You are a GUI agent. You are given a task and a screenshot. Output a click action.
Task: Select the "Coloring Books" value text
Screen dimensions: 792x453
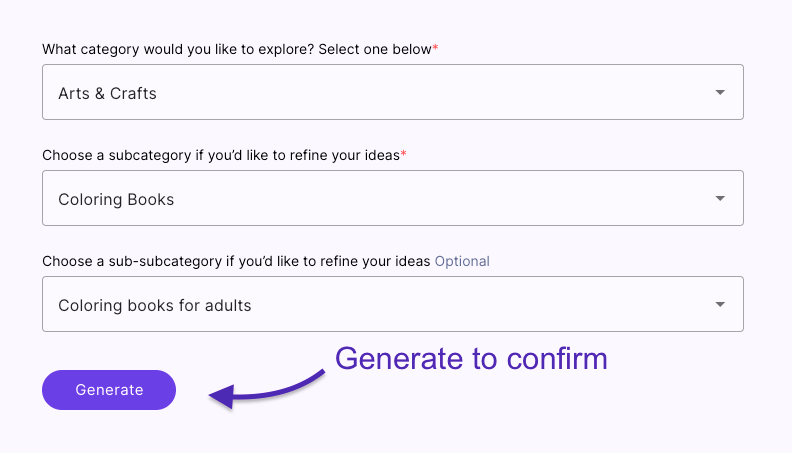pyautogui.click(x=116, y=200)
